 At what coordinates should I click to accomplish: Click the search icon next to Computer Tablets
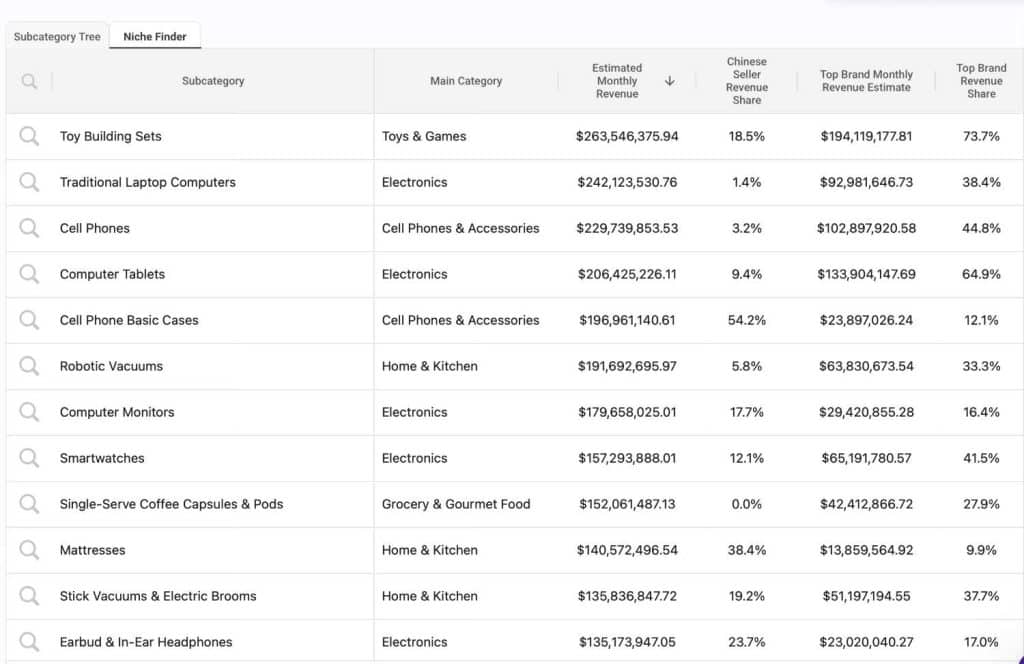click(x=27, y=274)
